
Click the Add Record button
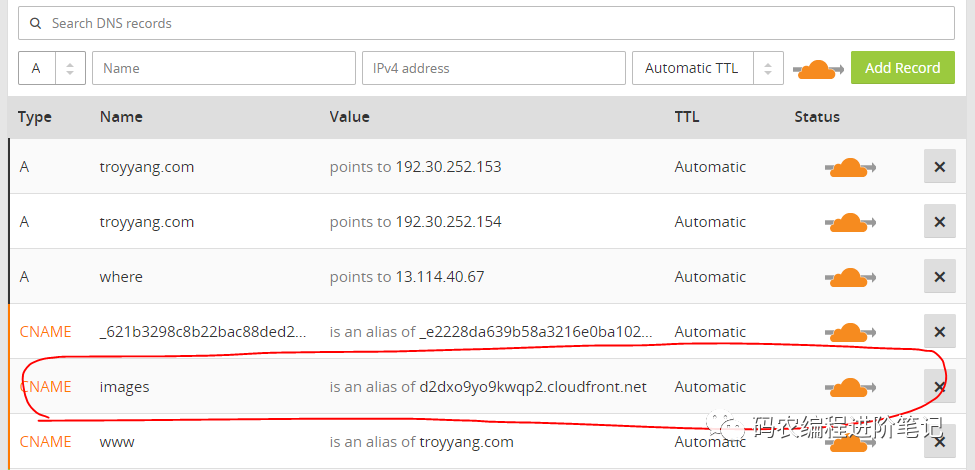(902, 68)
